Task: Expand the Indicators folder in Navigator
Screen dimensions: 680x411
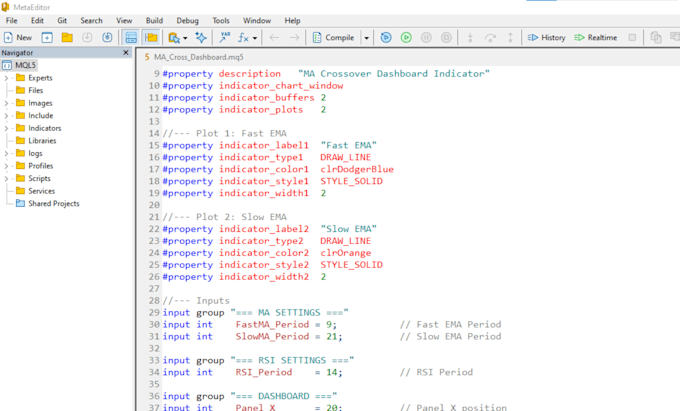Action: click(x=6, y=128)
